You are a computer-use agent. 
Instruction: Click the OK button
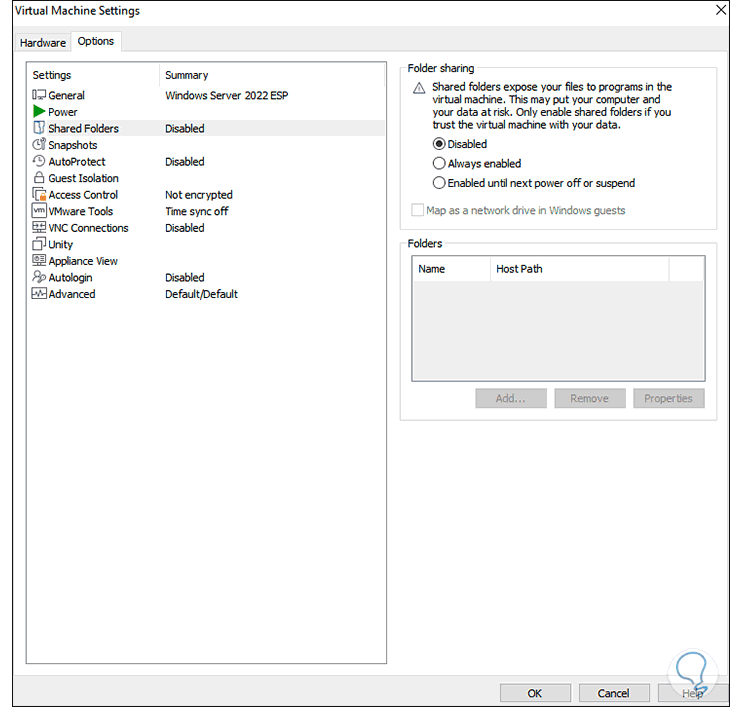click(535, 693)
